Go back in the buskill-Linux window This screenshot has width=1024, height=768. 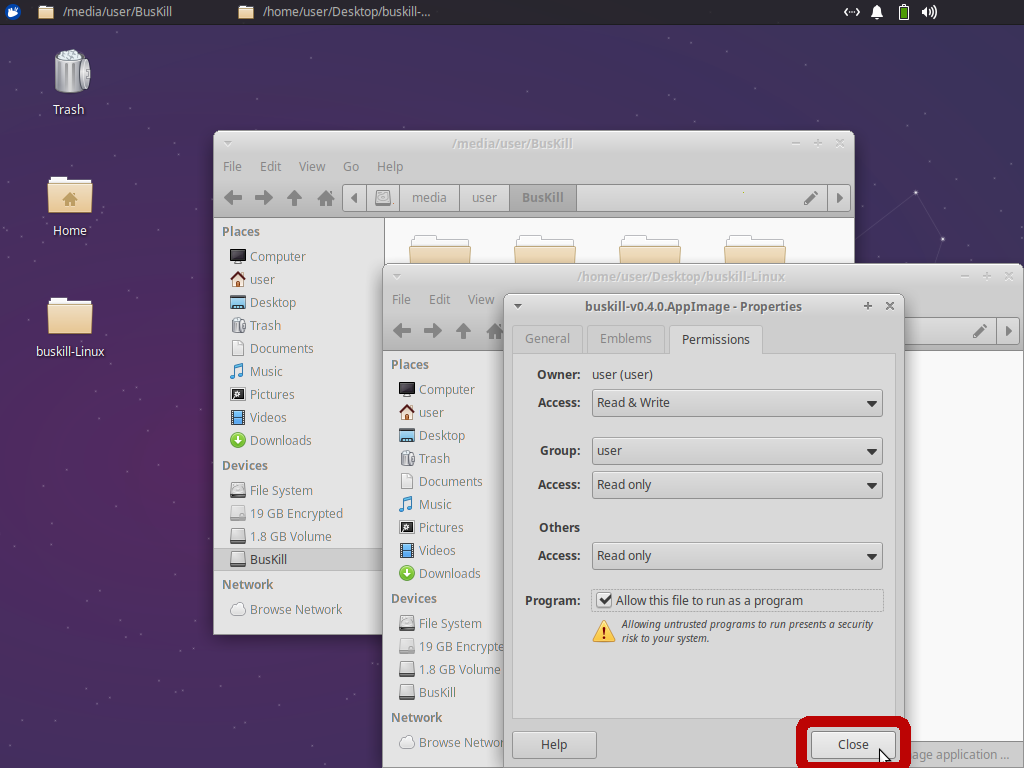click(402, 330)
